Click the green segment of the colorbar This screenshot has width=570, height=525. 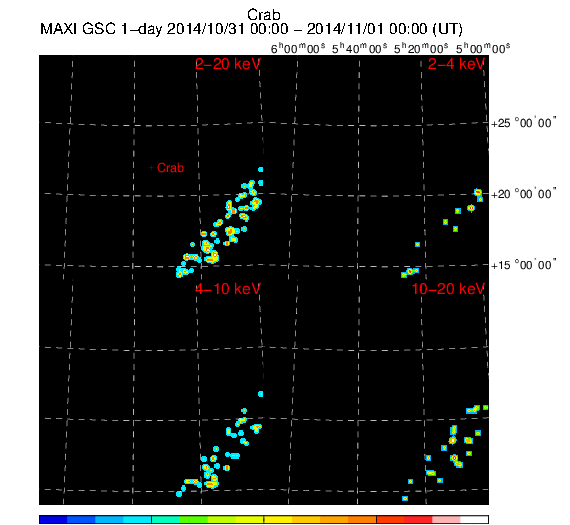pyautogui.click(x=193, y=520)
